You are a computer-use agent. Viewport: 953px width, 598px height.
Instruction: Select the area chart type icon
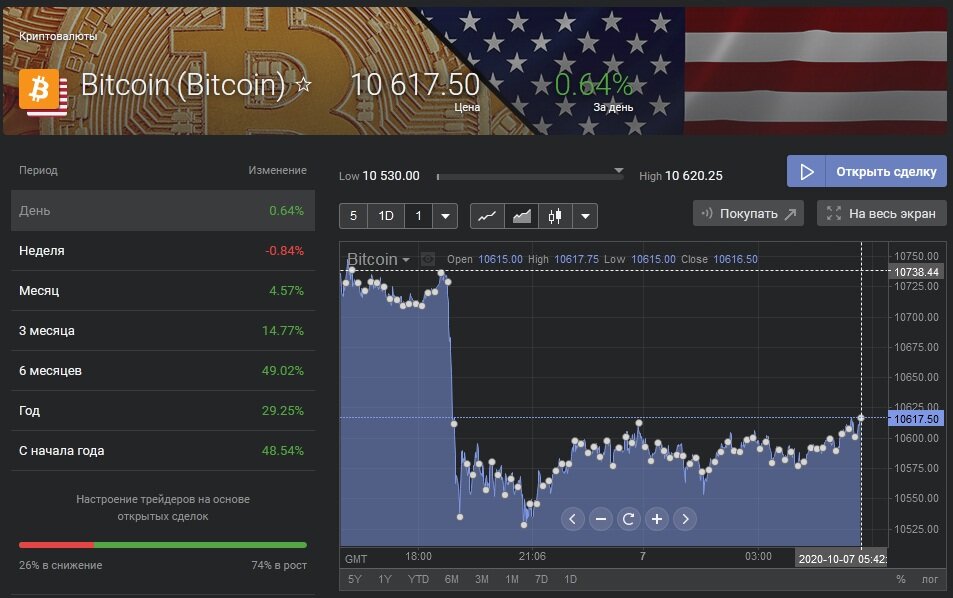tap(521, 215)
